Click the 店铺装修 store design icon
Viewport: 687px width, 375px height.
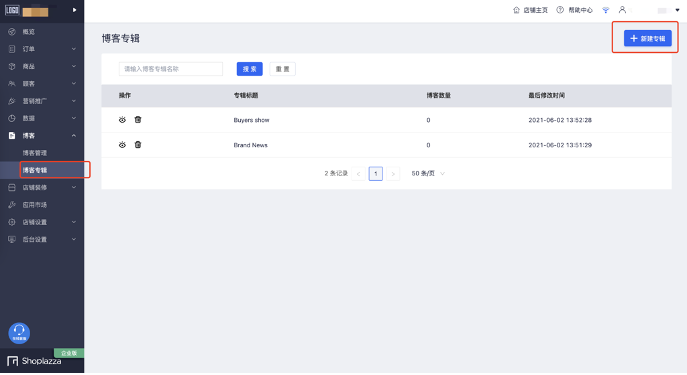[12, 188]
